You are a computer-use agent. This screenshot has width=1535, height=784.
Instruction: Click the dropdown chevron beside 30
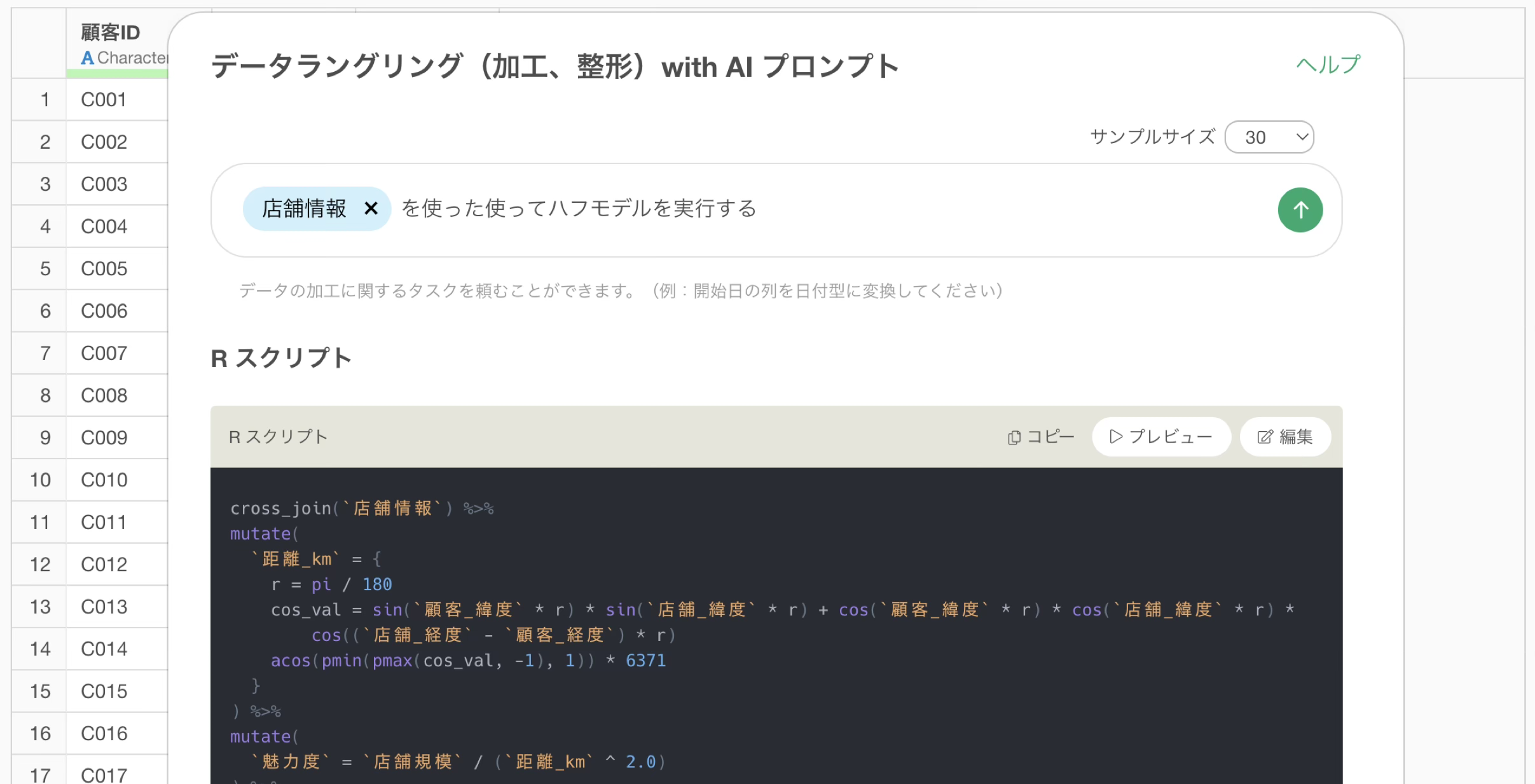pyautogui.click(x=1302, y=137)
